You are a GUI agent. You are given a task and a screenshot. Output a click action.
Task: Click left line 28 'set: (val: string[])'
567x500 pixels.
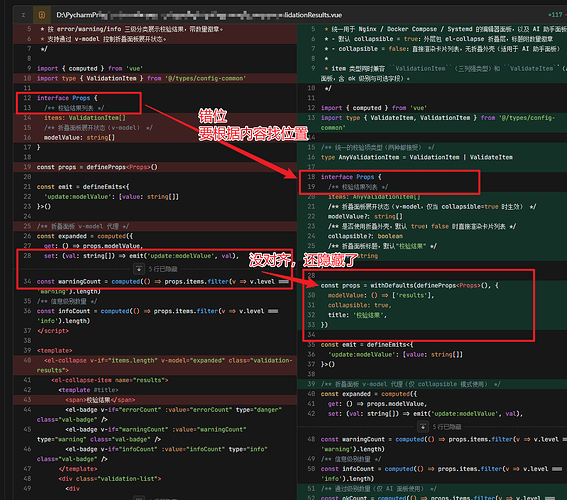coord(141,256)
